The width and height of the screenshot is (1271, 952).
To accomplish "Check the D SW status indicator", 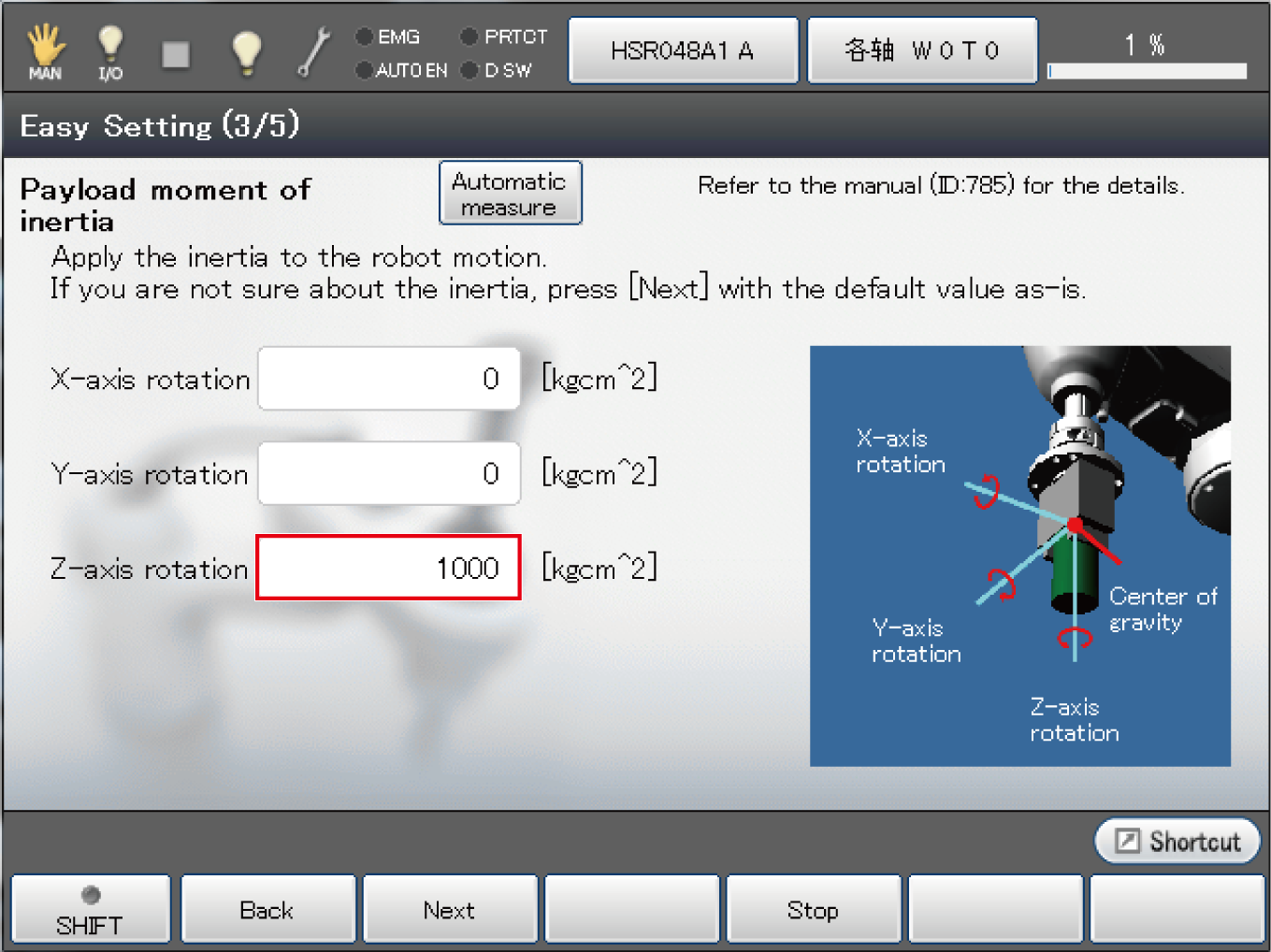I will [x=497, y=70].
